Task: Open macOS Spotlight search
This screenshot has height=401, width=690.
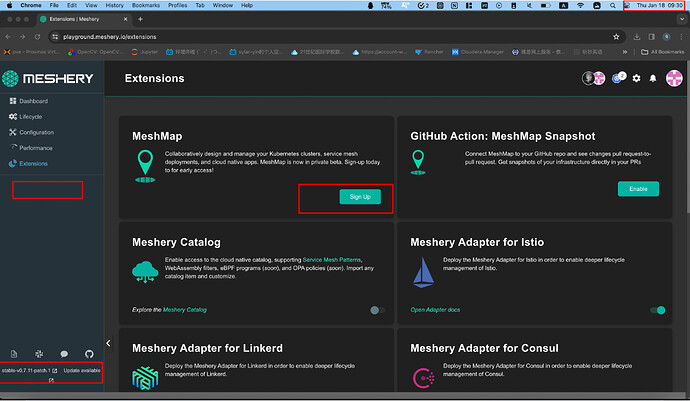Action: pos(613,6)
